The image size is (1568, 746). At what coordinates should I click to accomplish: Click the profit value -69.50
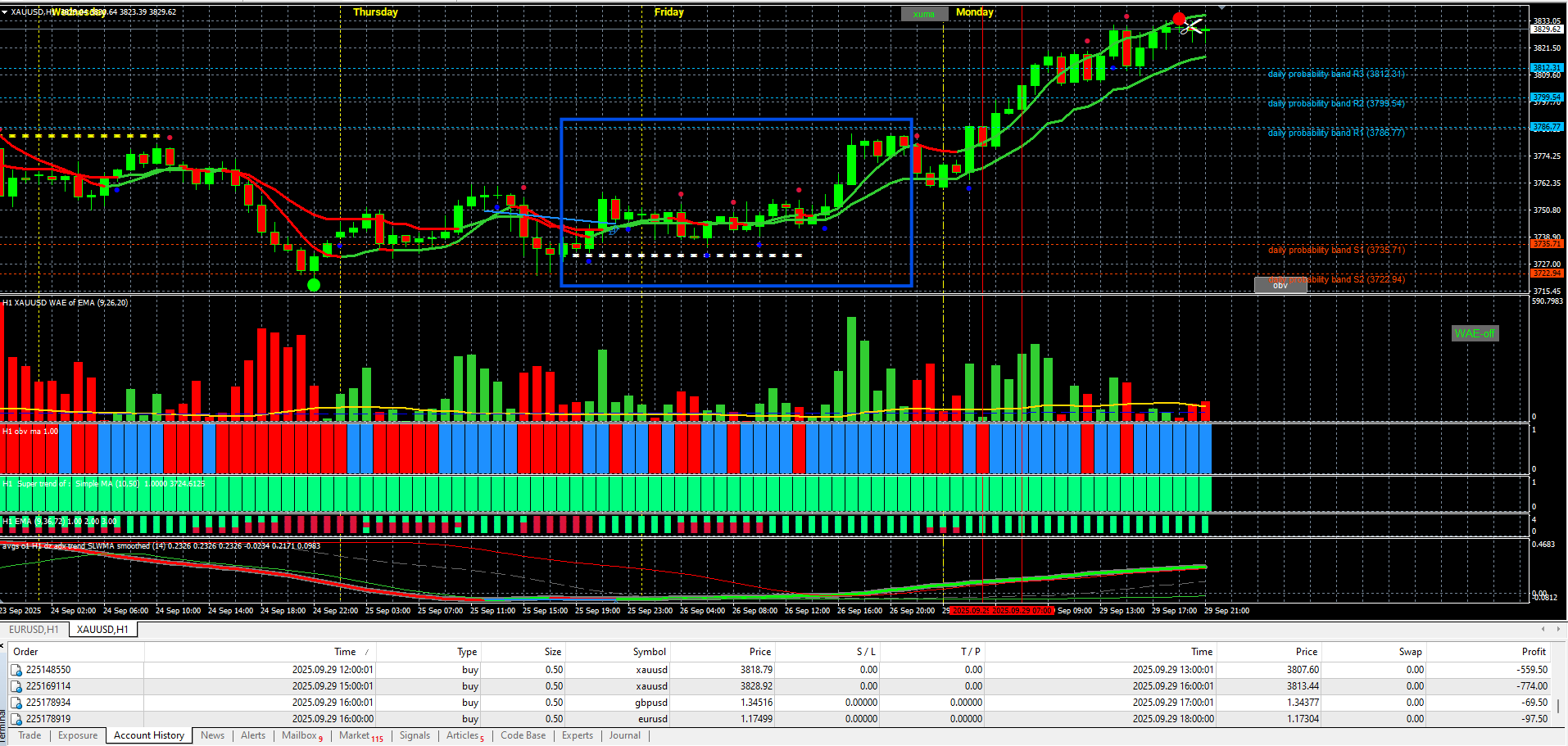1534,703
